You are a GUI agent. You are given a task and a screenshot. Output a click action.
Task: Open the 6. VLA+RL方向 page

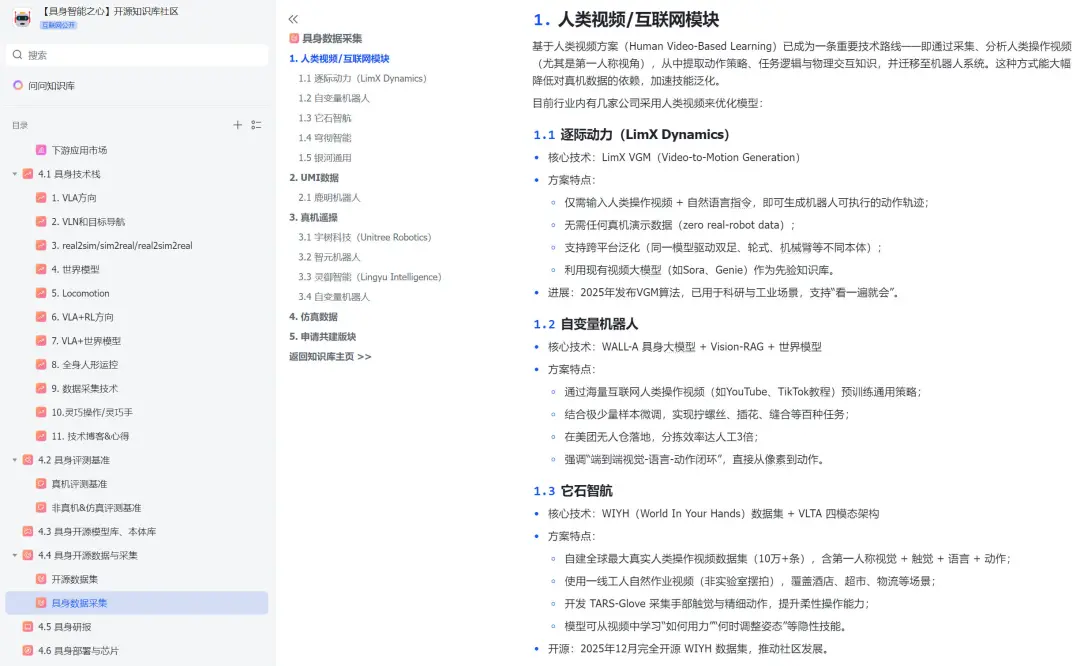[82, 317]
